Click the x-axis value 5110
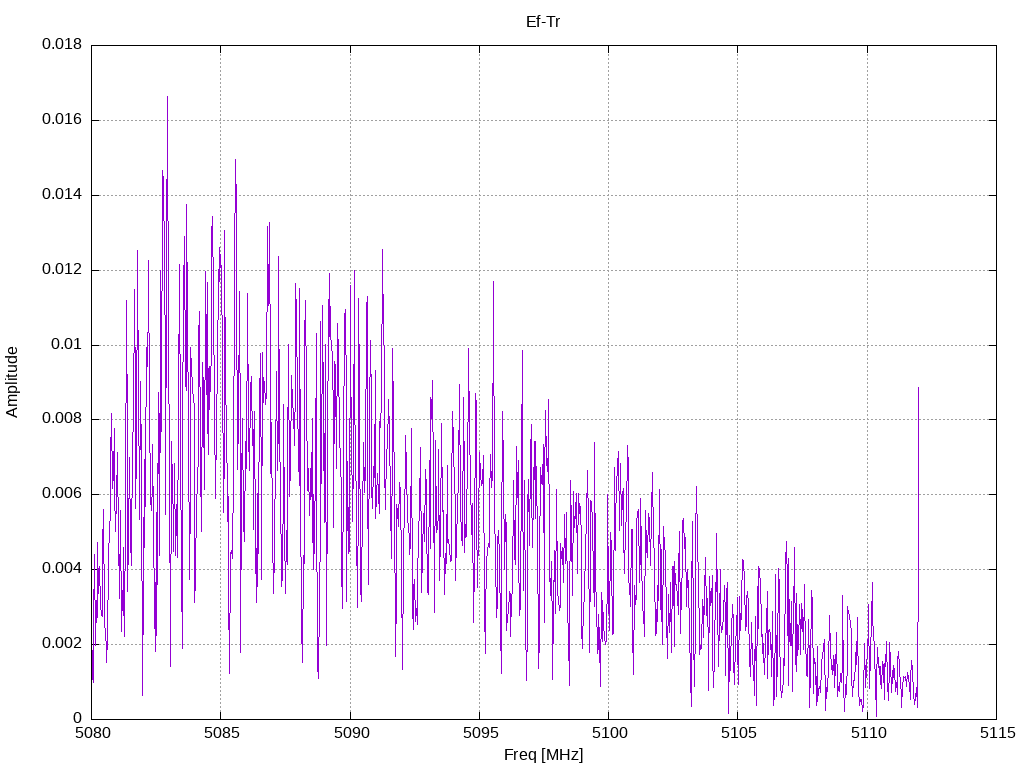 [868, 733]
